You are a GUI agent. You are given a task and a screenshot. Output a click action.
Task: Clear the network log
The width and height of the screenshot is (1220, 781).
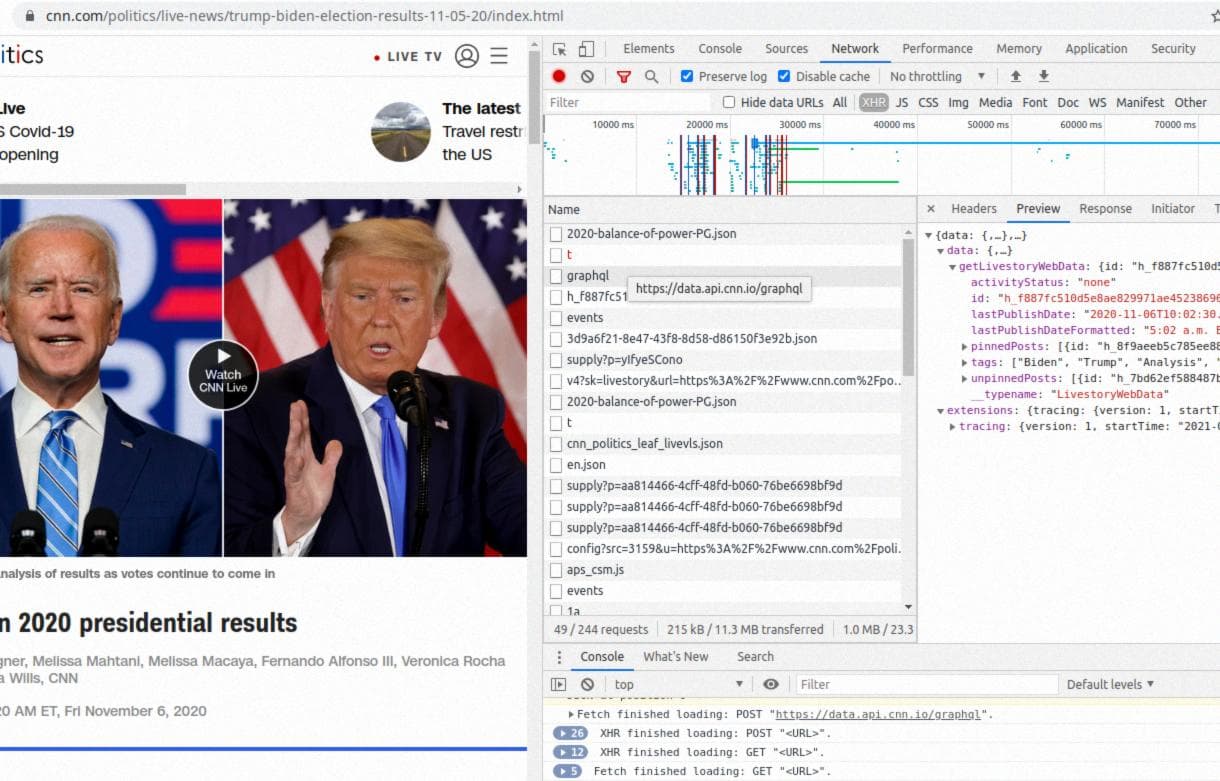(587, 76)
